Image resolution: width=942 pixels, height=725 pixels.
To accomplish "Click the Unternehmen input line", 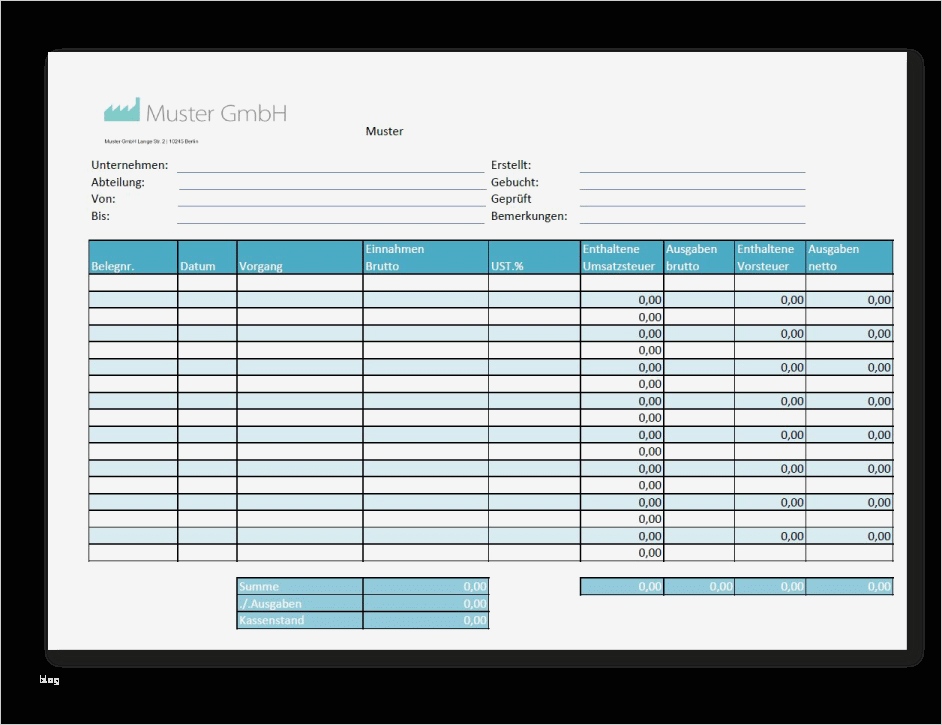I will coord(330,170).
